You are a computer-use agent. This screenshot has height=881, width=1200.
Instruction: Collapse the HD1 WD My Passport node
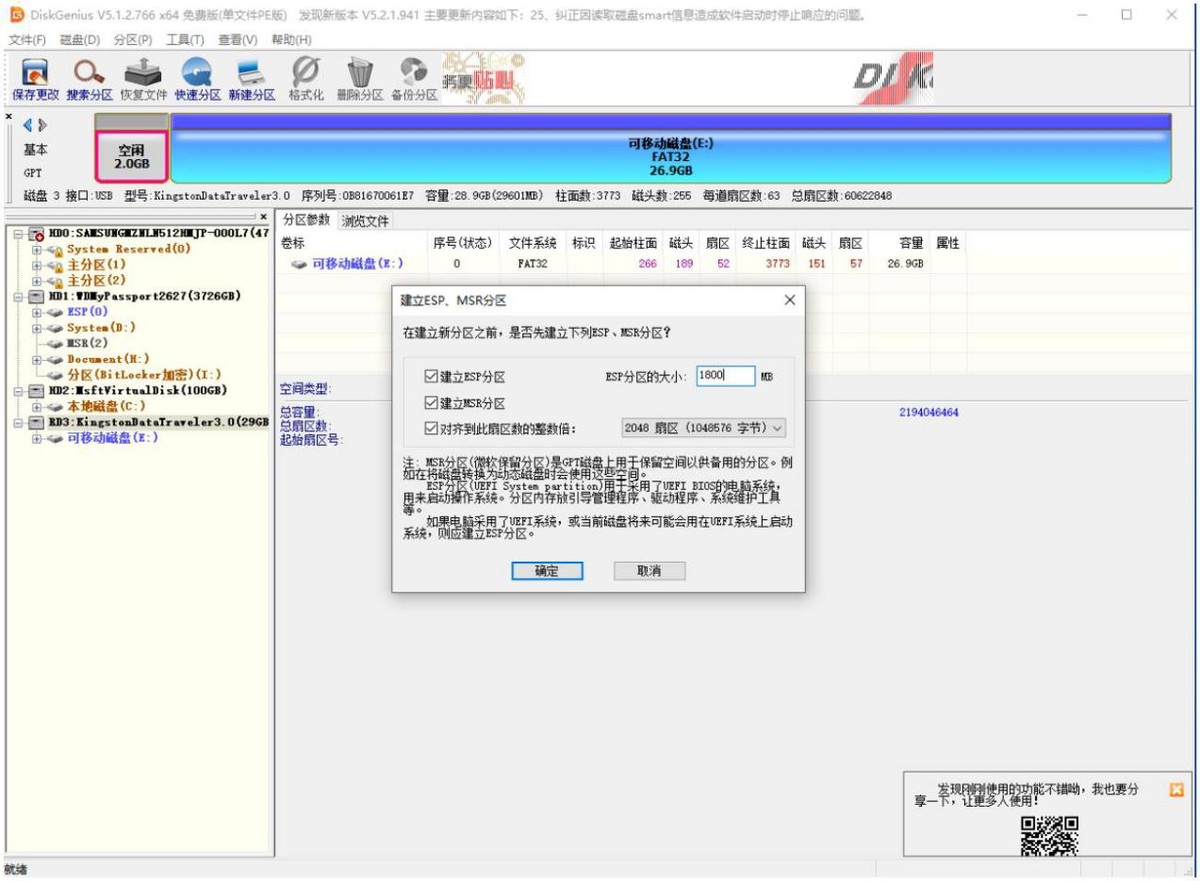(x=18, y=296)
